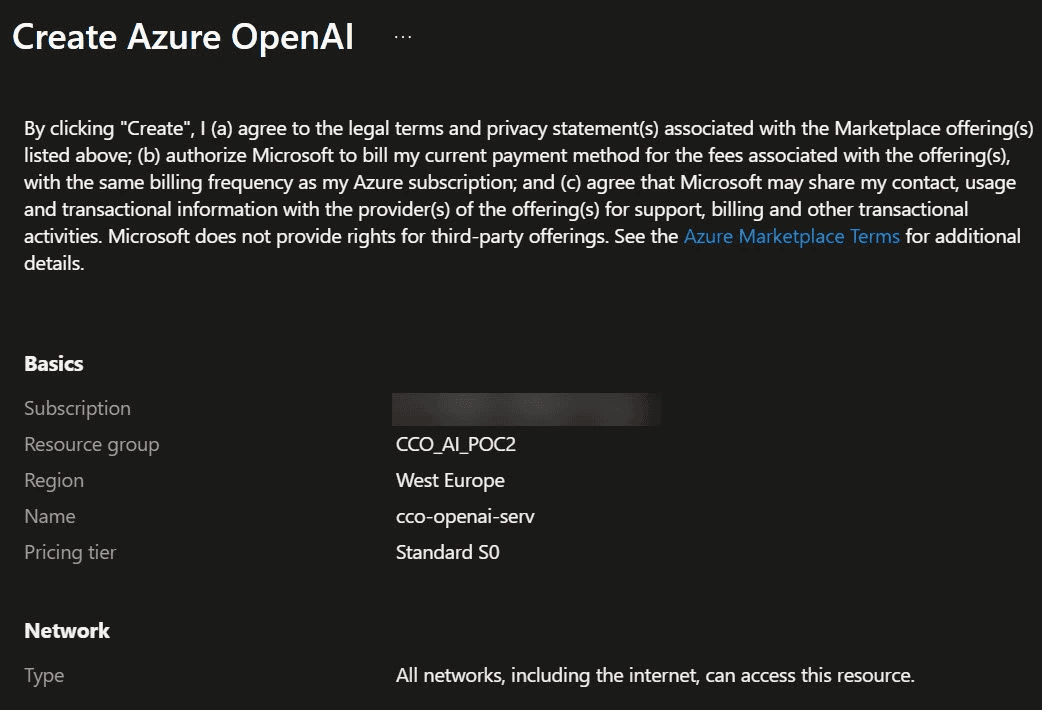Click the Region field label
The height and width of the screenshot is (710, 1042).
(54, 480)
